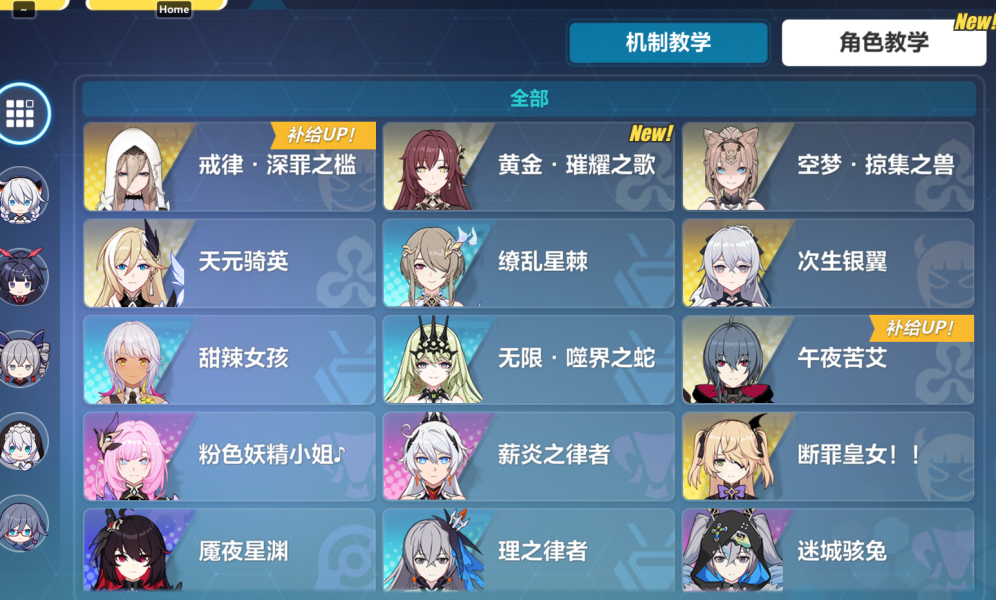Switch to the 角色教学 tab
This screenshot has height=600, width=996.
point(884,43)
